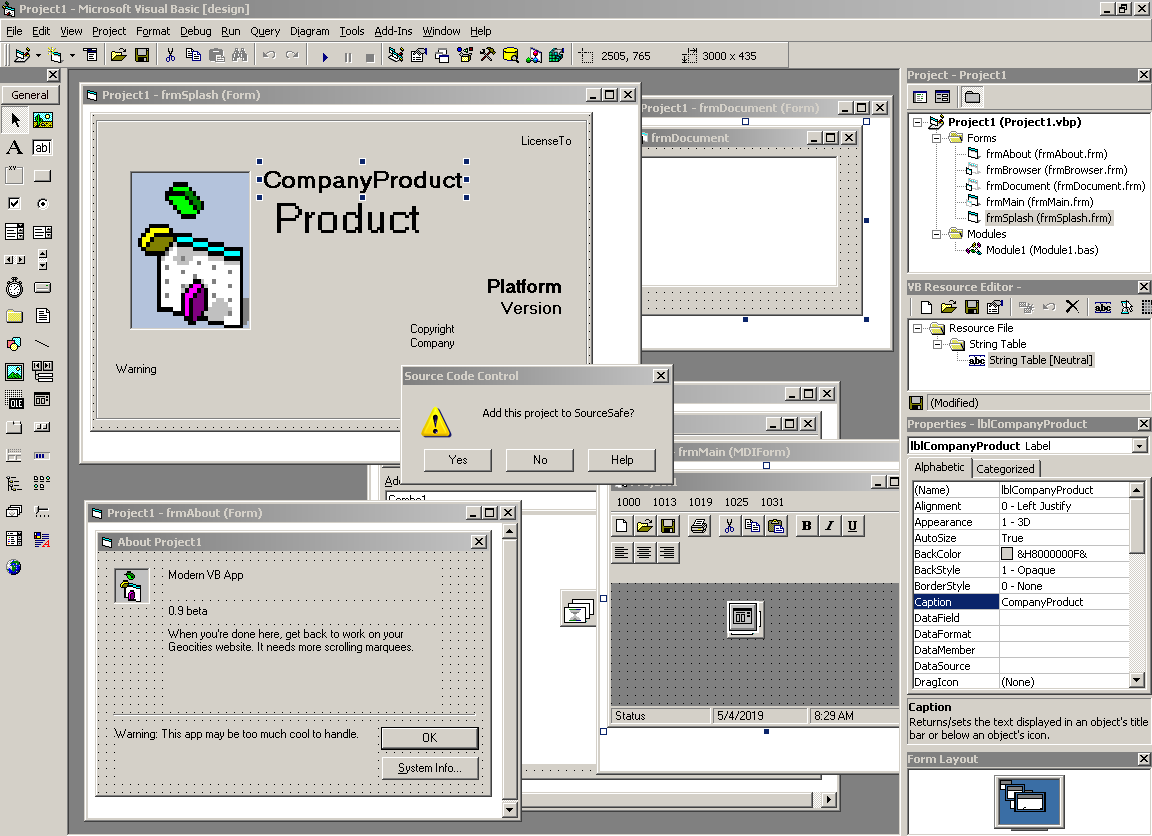Viewport: 1152px width, 836px height.
Task: Click the Form Layout monitor thumbnail
Action: click(1030, 802)
